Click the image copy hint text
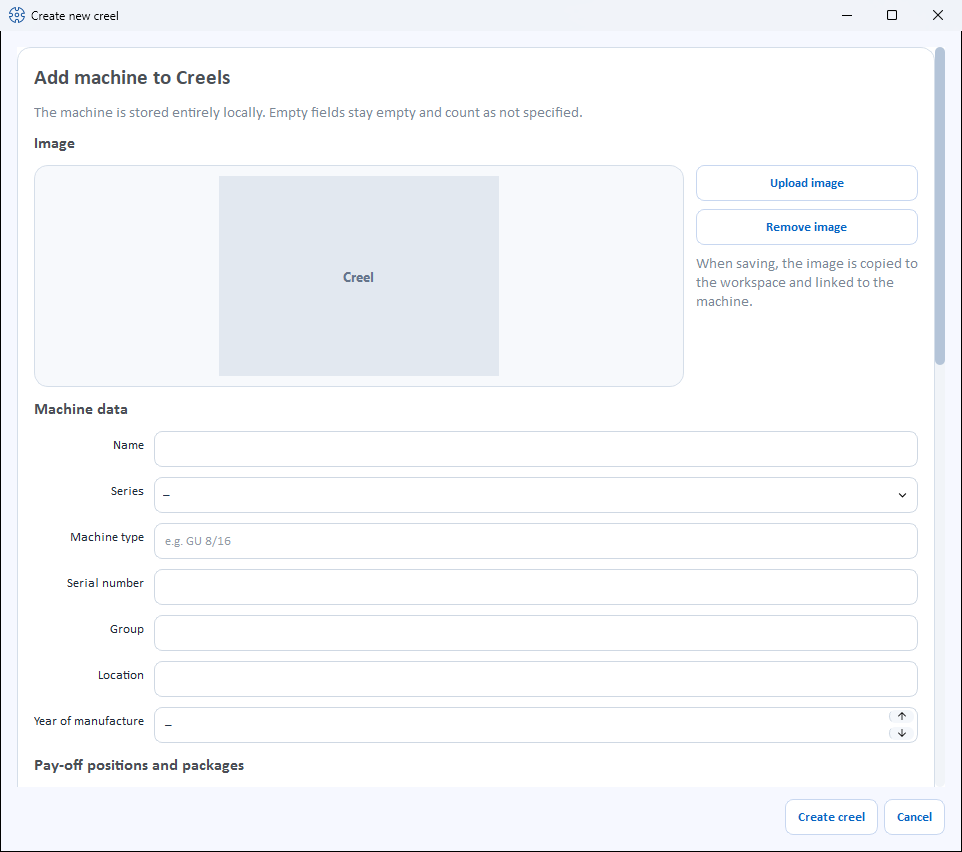Image resolution: width=962 pixels, height=852 pixels. [806, 282]
